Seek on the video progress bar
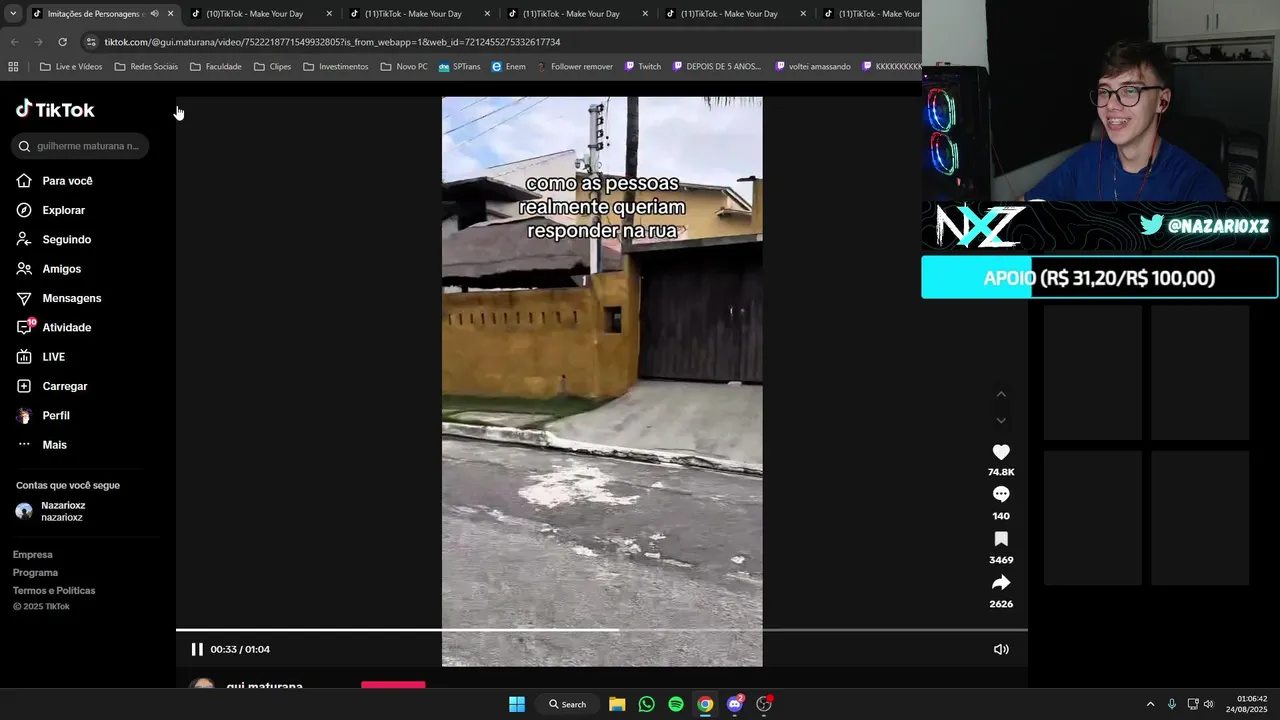This screenshot has width=1280, height=720. [601, 630]
